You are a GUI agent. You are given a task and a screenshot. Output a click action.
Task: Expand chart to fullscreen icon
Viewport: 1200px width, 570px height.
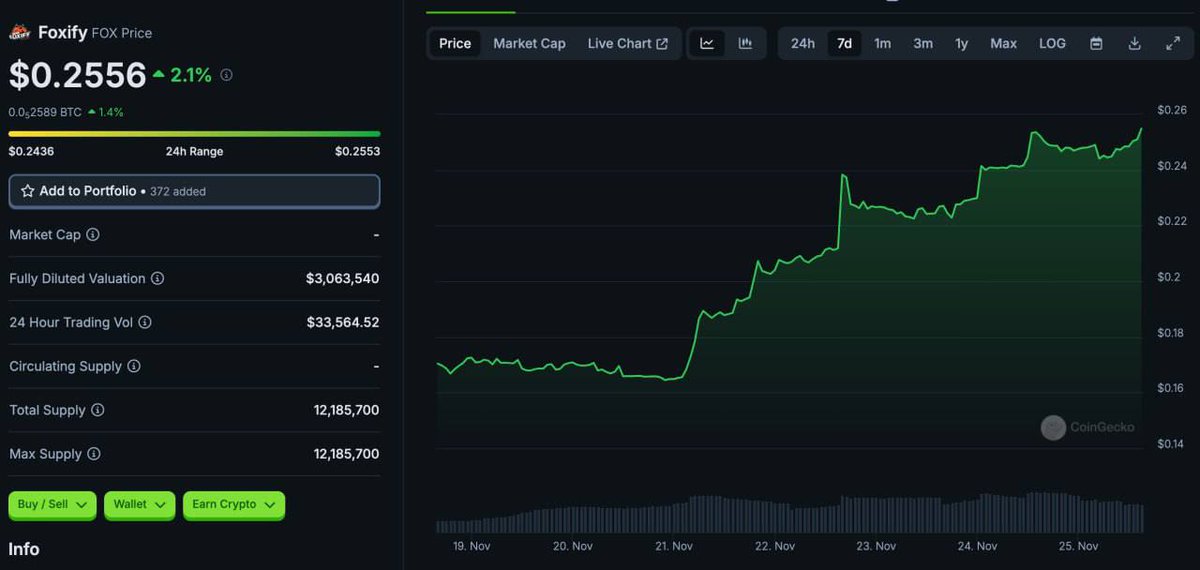tap(1173, 44)
